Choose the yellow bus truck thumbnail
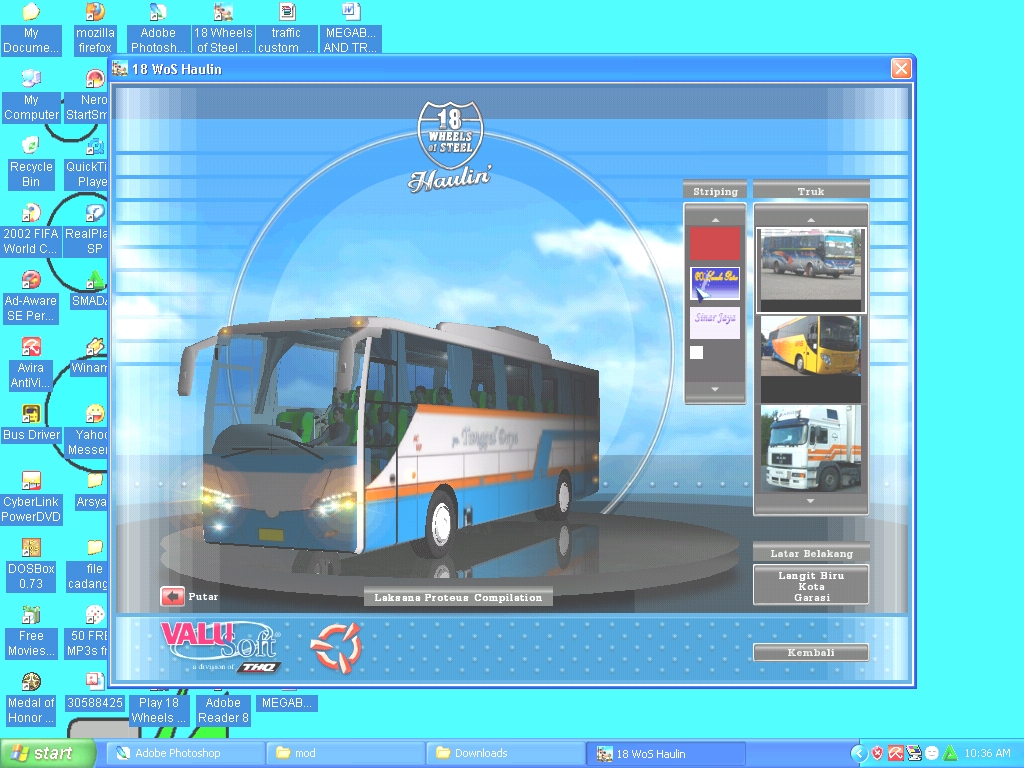This screenshot has width=1024, height=768. 810,359
